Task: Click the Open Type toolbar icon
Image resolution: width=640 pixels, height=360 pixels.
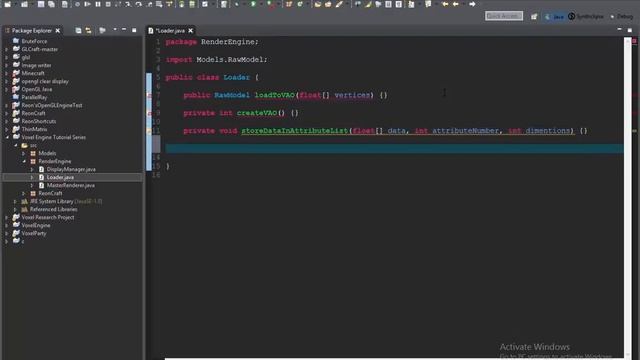Action: coord(318,4)
